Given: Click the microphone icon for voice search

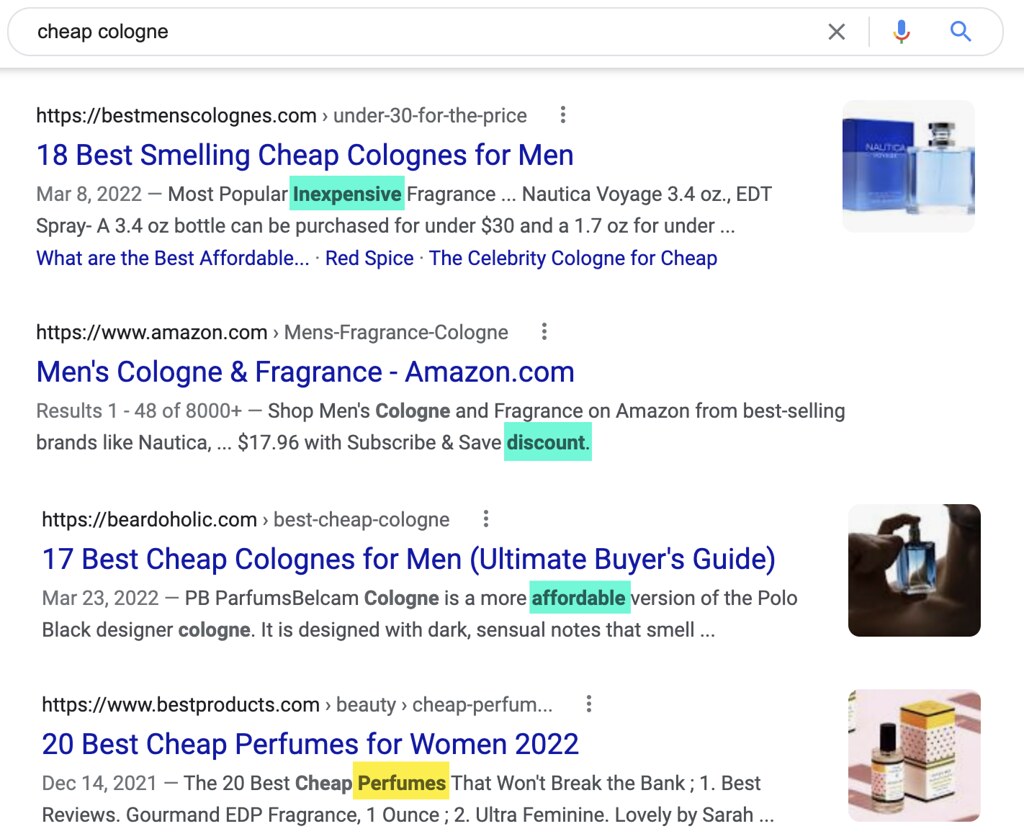Looking at the screenshot, I should pos(901,31).
